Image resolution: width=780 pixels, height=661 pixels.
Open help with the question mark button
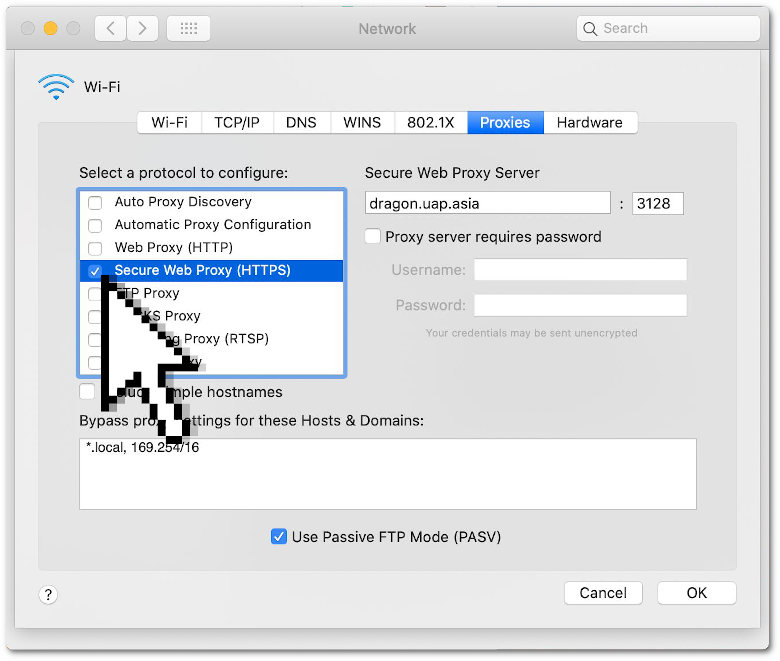coord(48,594)
